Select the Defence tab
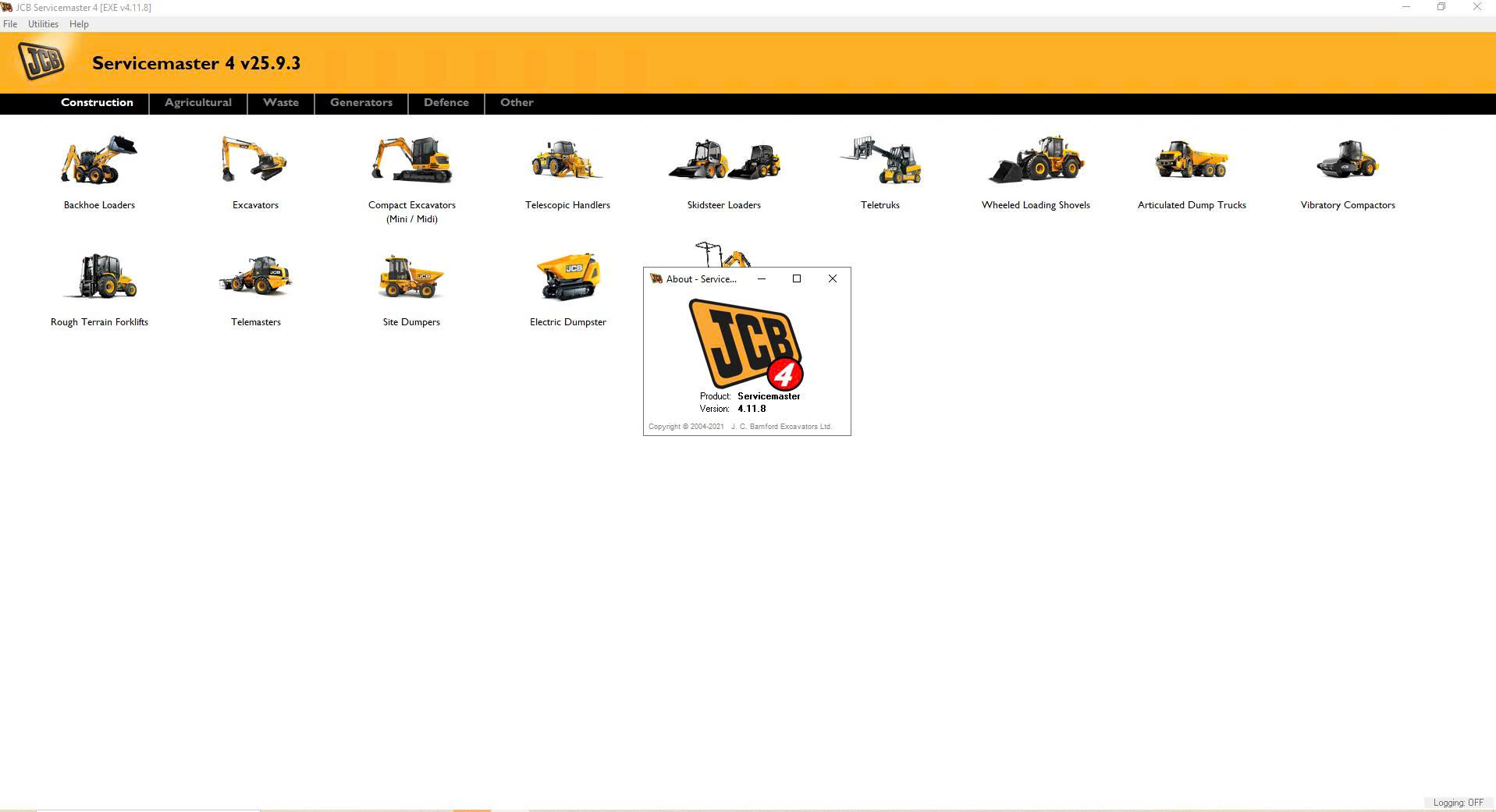Viewport: 1496px width, 812px height. pyautogui.click(x=446, y=102)
